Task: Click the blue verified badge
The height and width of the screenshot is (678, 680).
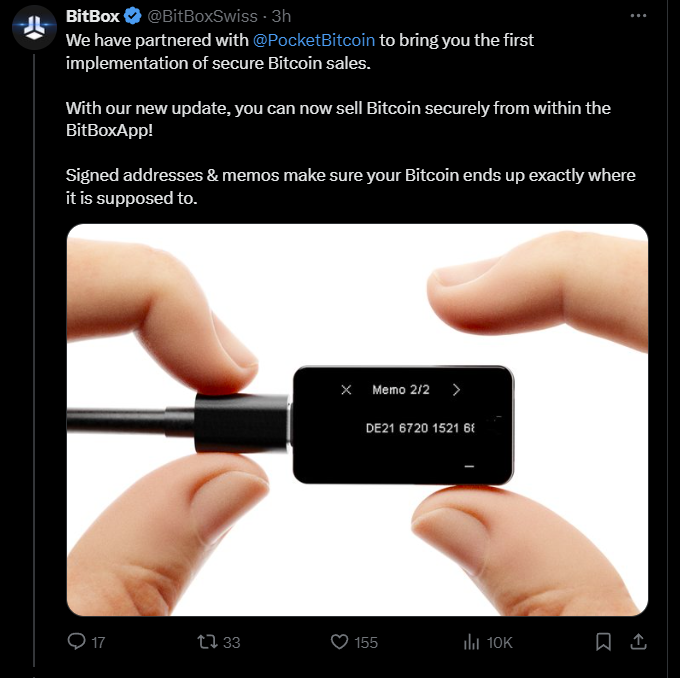Action: [131, 17]
